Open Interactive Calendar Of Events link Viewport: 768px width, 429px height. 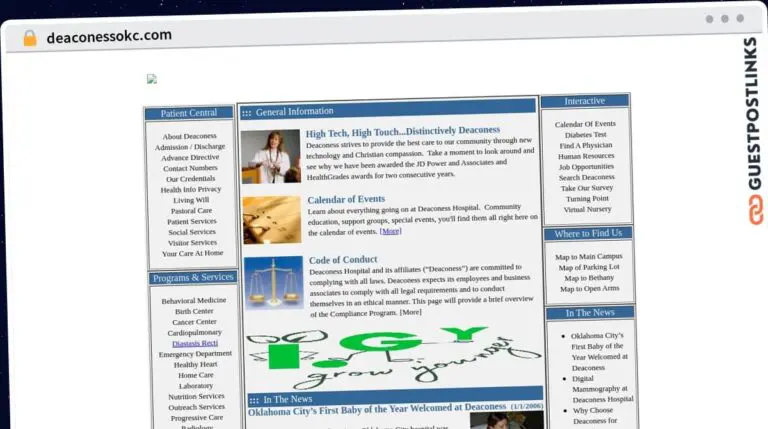(x=585, y=124)
